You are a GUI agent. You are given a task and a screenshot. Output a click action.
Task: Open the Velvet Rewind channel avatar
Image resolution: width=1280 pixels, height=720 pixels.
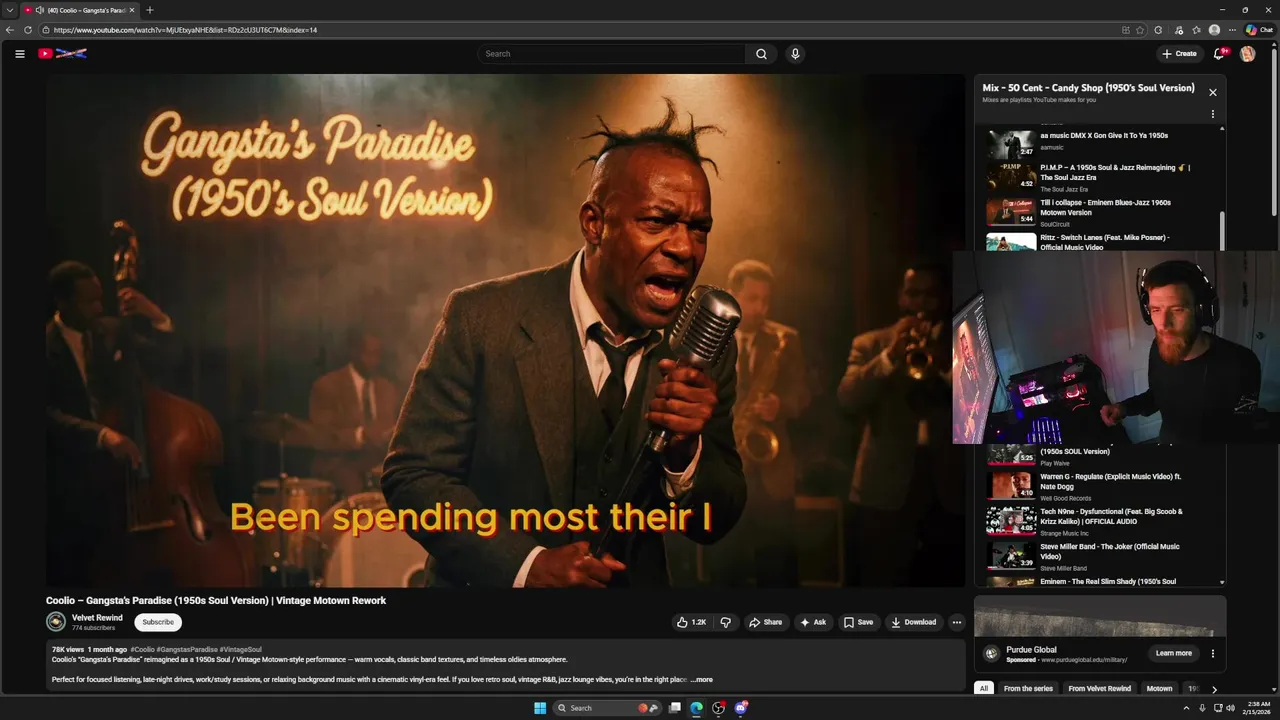[x=56, y=622]
